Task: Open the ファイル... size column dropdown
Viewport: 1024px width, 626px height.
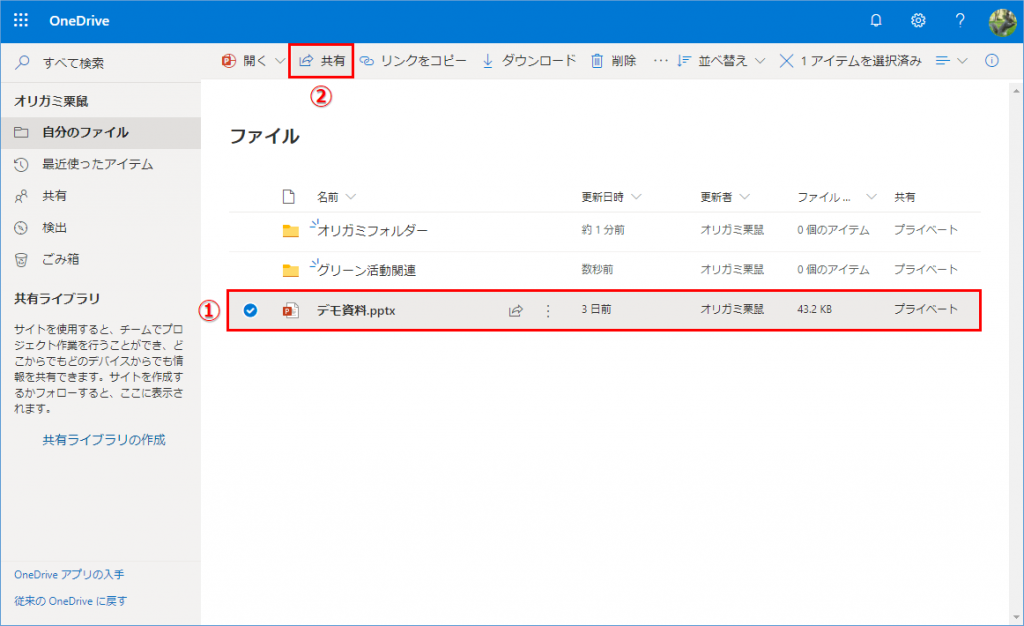Action: pos(871,197)
